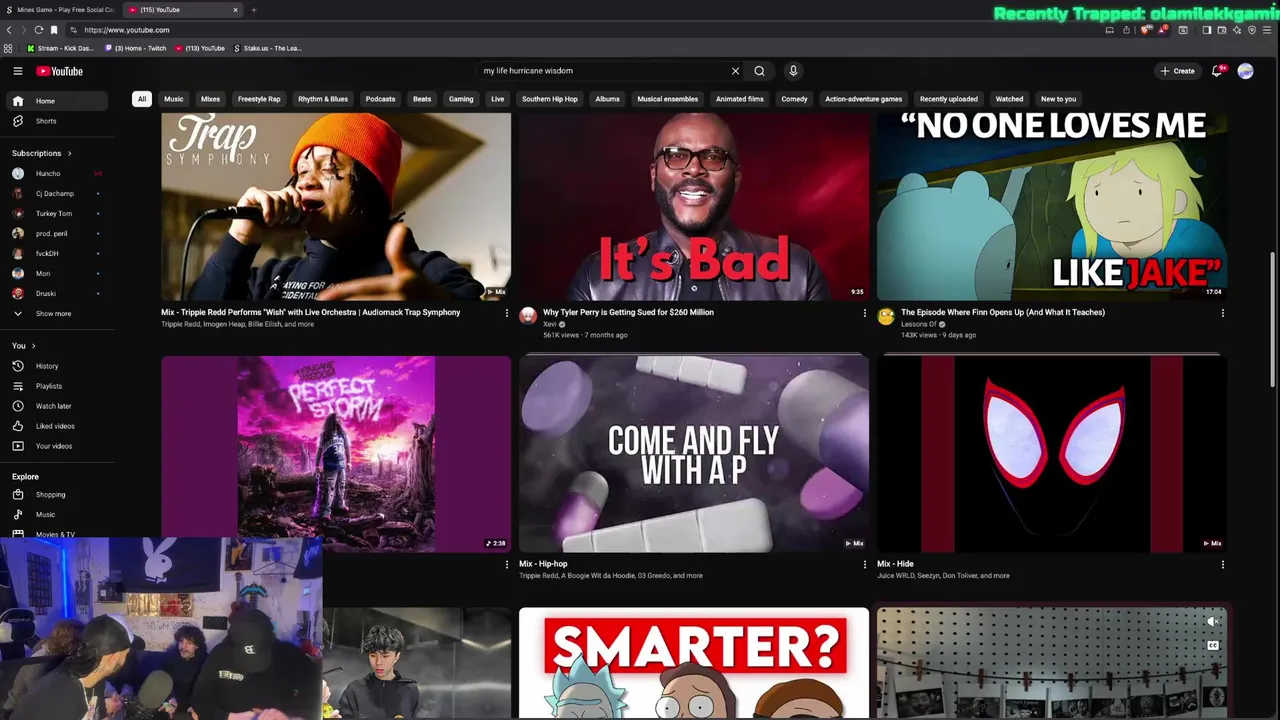
Task: Select the Southern Hip Hop chip
Action: pyautogui.click(x=550, y=99)
